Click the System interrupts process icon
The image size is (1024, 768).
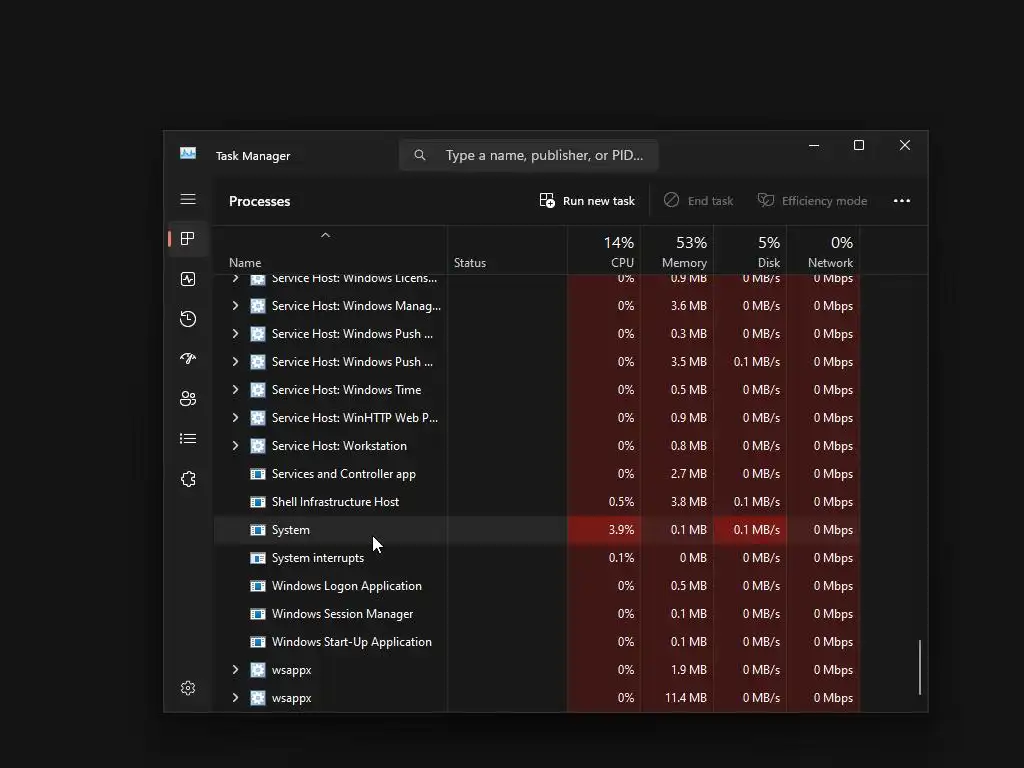(258, 558)
